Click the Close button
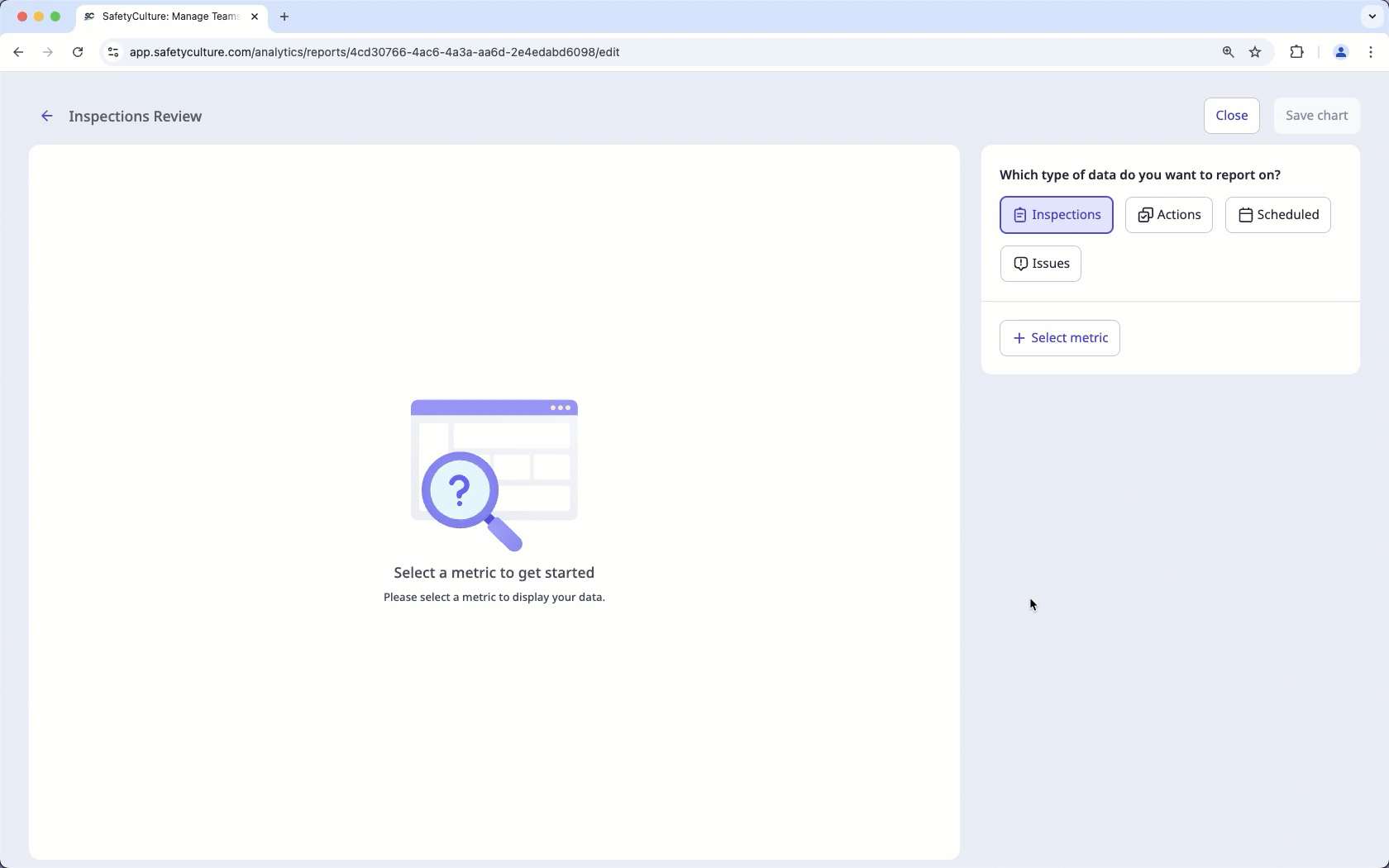1389x868 pixels. click(x=1231, y=116)
